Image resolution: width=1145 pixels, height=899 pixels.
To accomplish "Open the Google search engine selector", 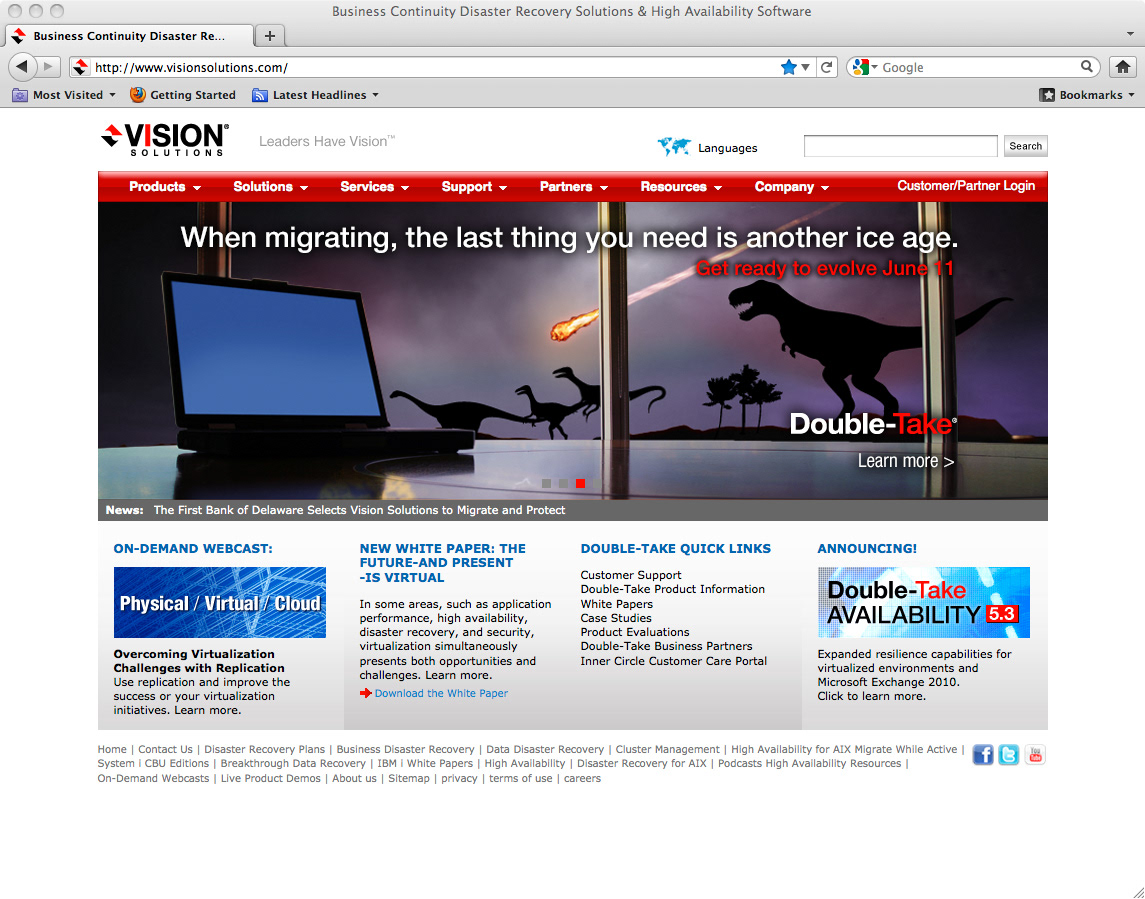I will pos(865,67).
